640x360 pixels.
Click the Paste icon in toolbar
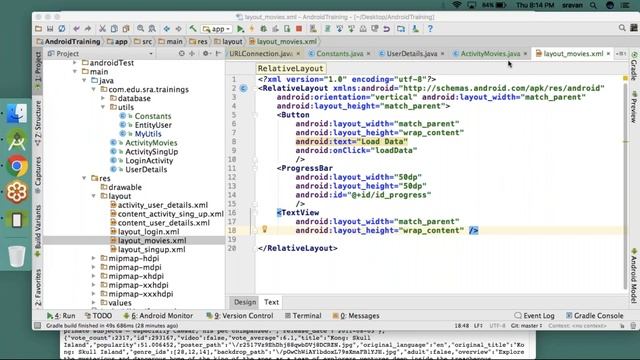126,29
